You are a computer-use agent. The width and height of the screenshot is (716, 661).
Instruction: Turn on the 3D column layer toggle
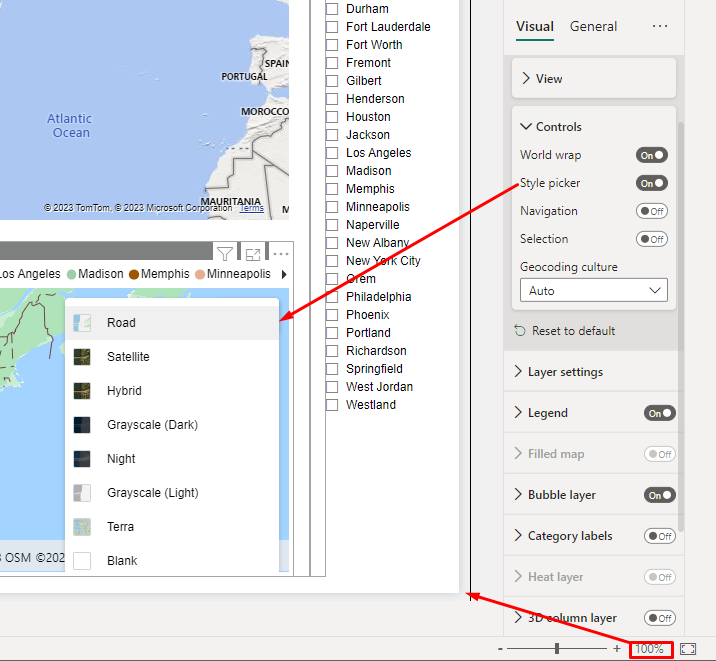pos(660,618)
